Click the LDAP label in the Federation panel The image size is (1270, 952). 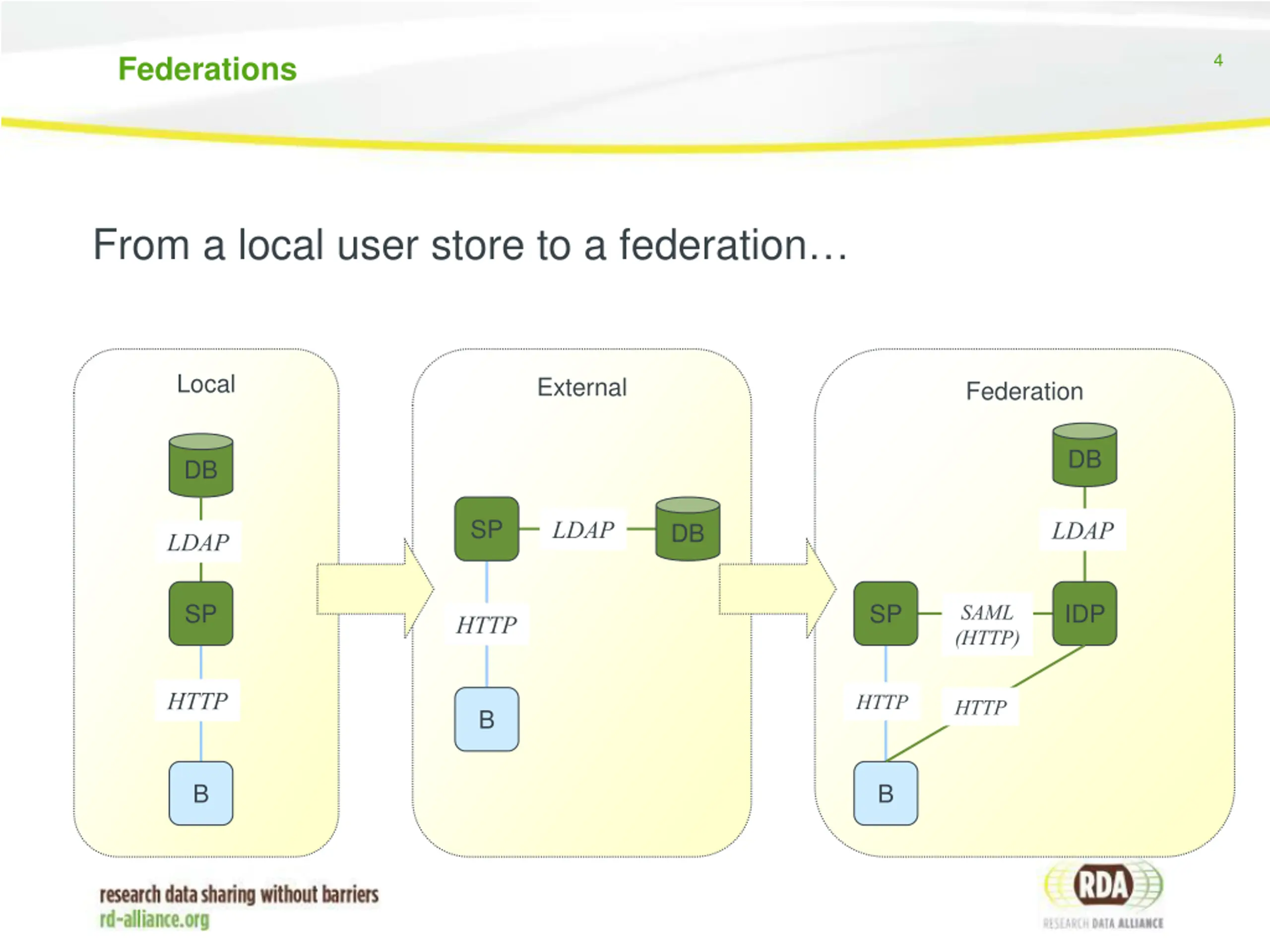pos(1083,530)
